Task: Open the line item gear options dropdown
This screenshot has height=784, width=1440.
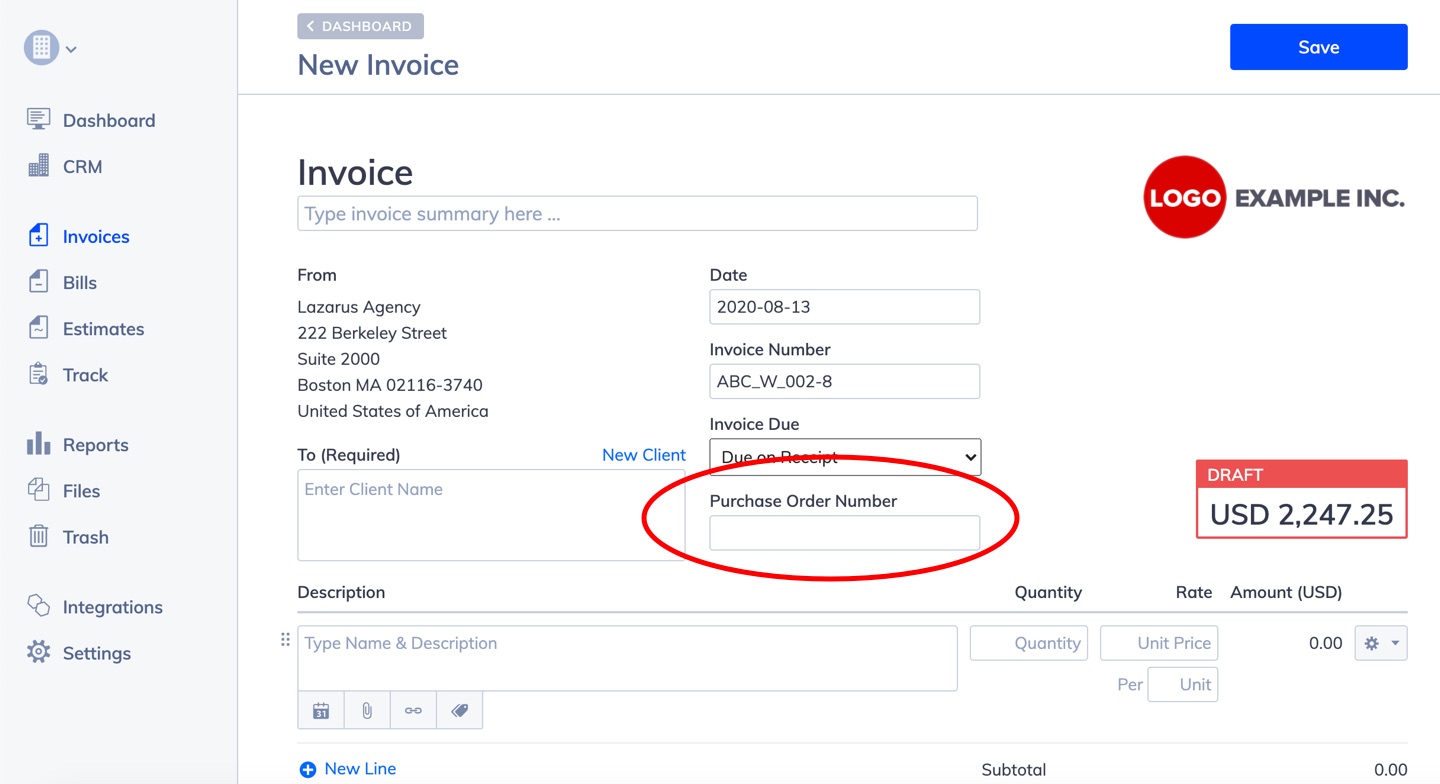Action: (1380, 643)
